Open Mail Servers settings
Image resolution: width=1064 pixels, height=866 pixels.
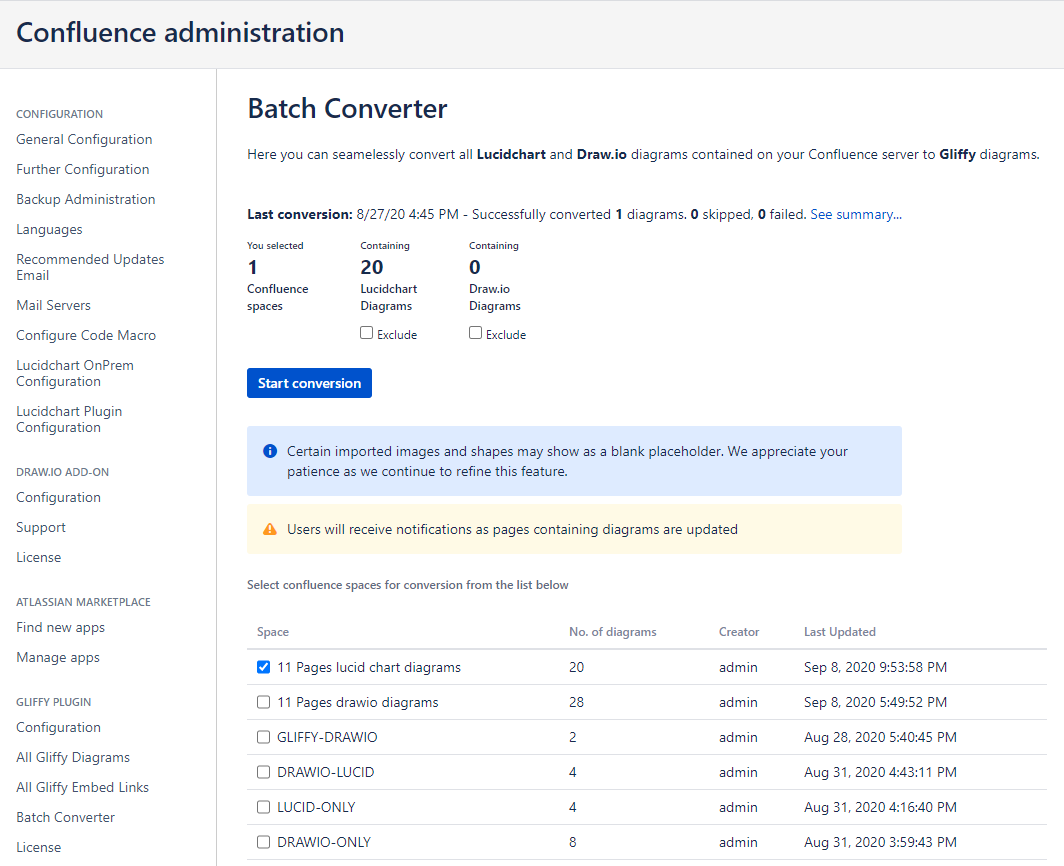53,305
